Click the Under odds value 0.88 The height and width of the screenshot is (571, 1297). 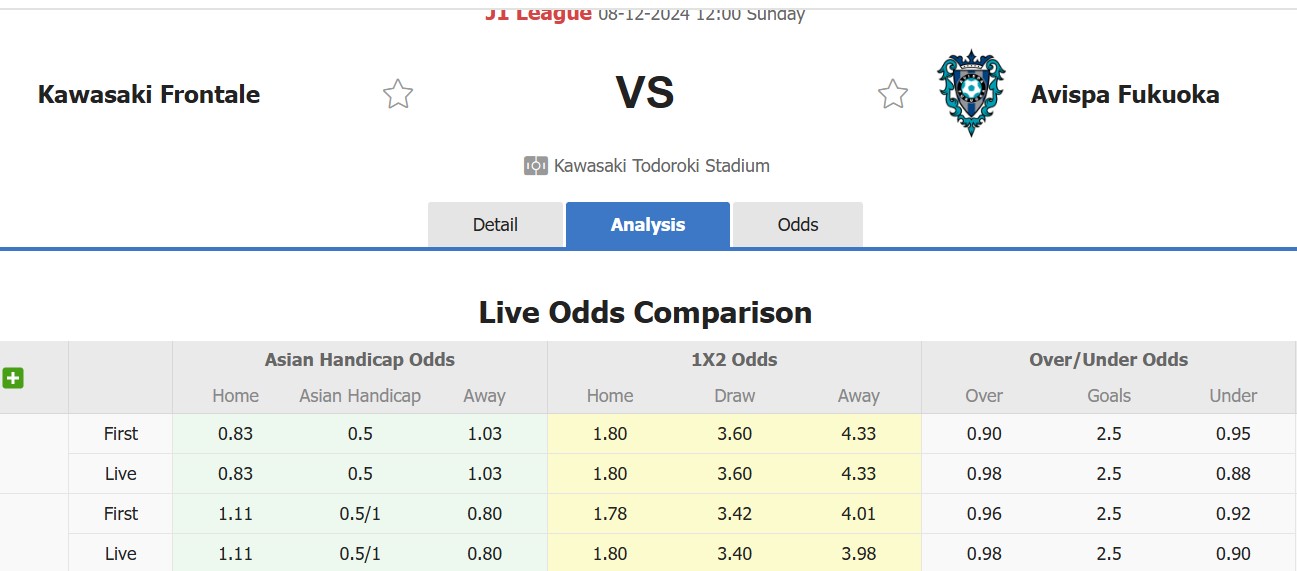tap(1233, 474)
